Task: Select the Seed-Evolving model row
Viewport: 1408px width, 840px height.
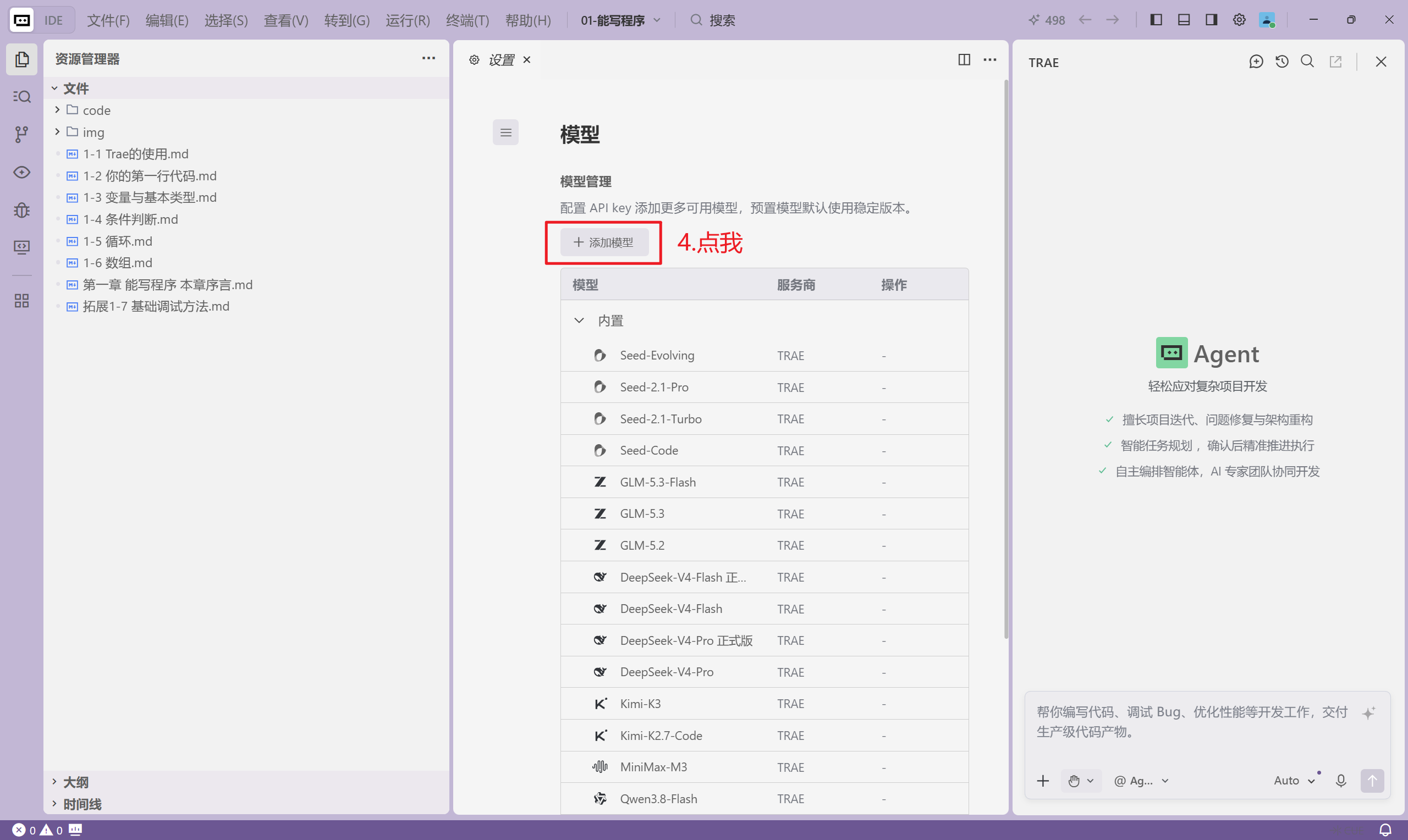Action: click(765, 356)
